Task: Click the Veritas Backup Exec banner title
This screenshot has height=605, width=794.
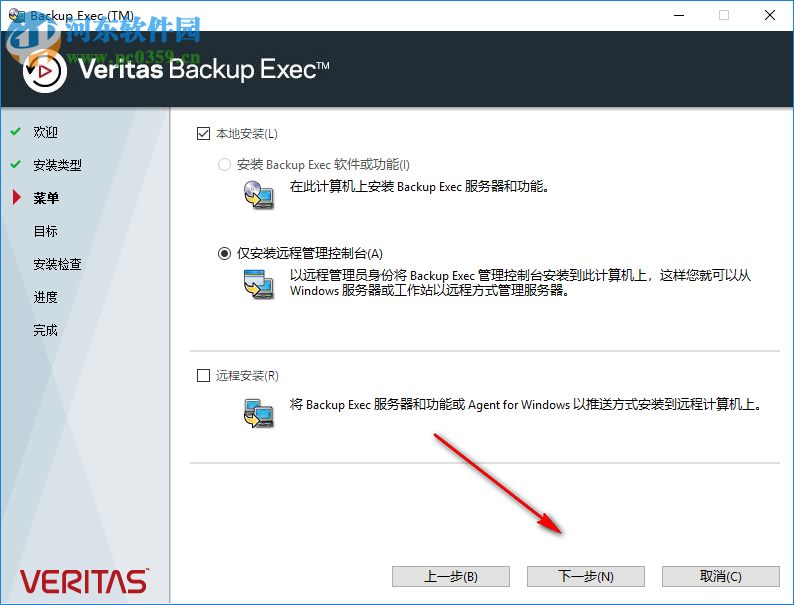Action: pos(204,69)
